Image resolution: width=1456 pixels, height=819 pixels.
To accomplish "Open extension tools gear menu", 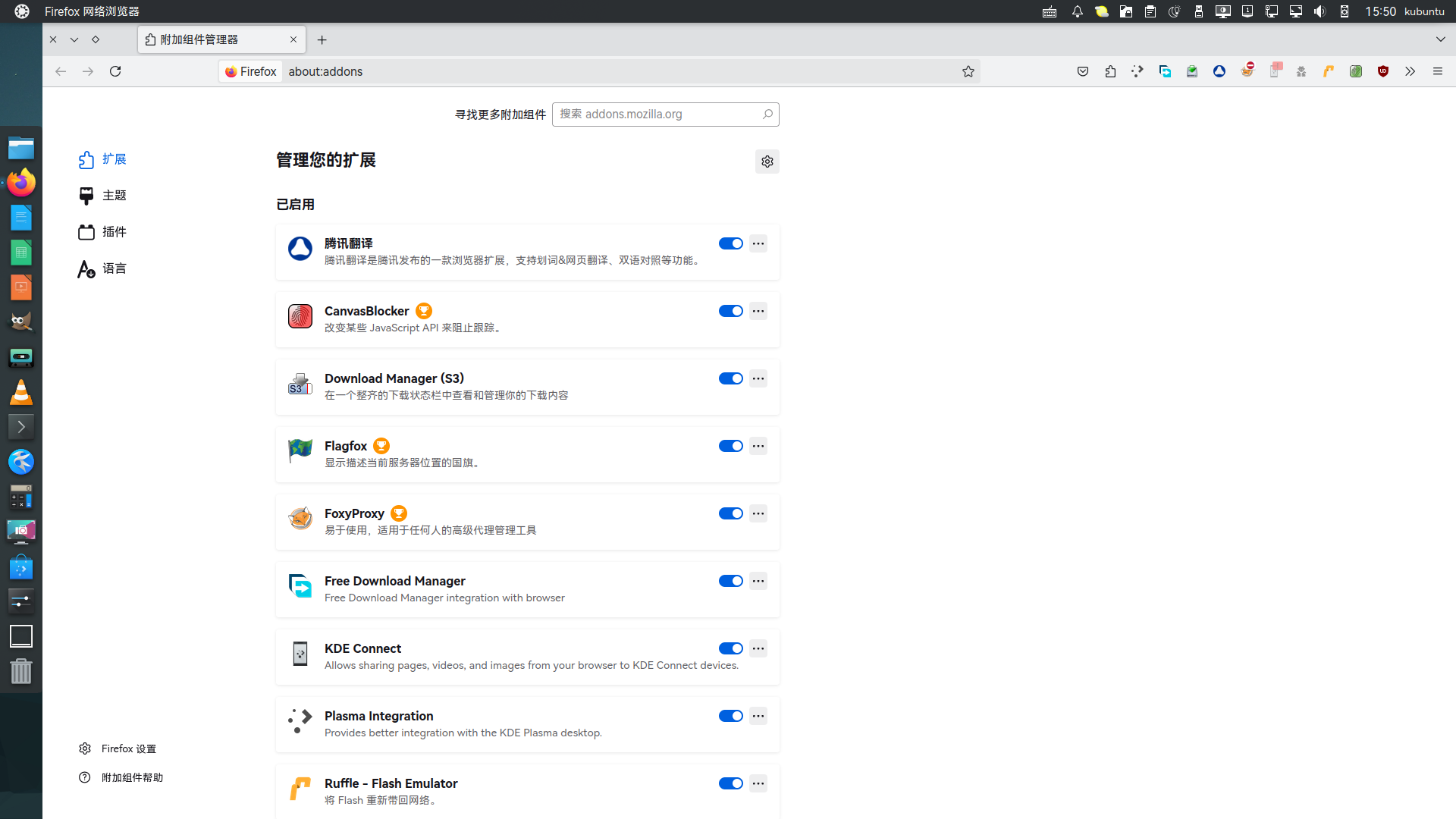I will (x=767, y=162).
